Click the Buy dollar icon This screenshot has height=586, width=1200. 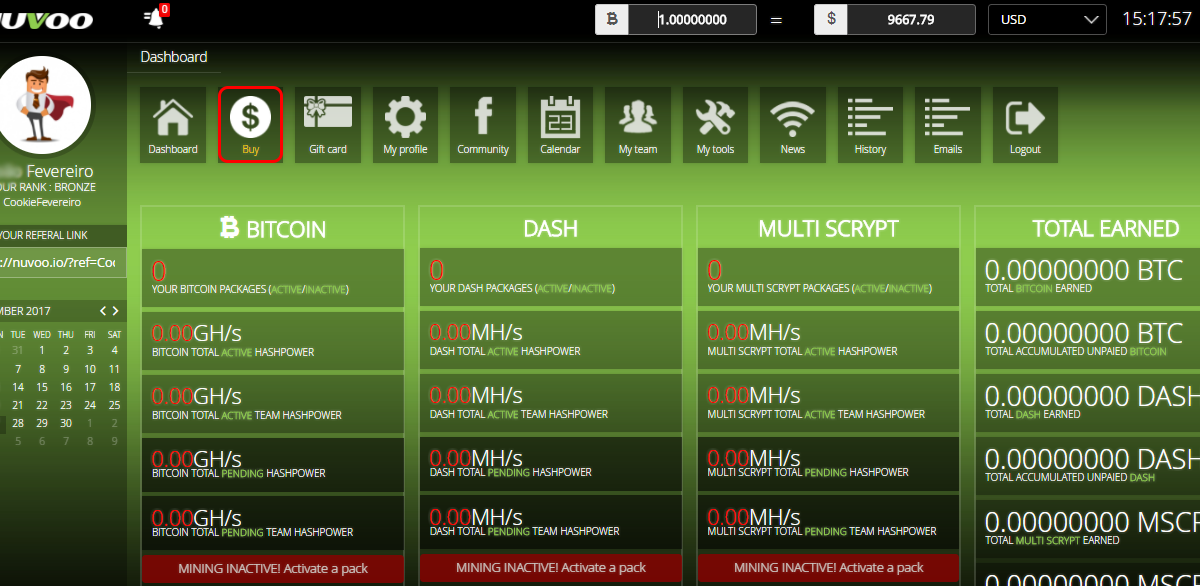coord(250,125)
